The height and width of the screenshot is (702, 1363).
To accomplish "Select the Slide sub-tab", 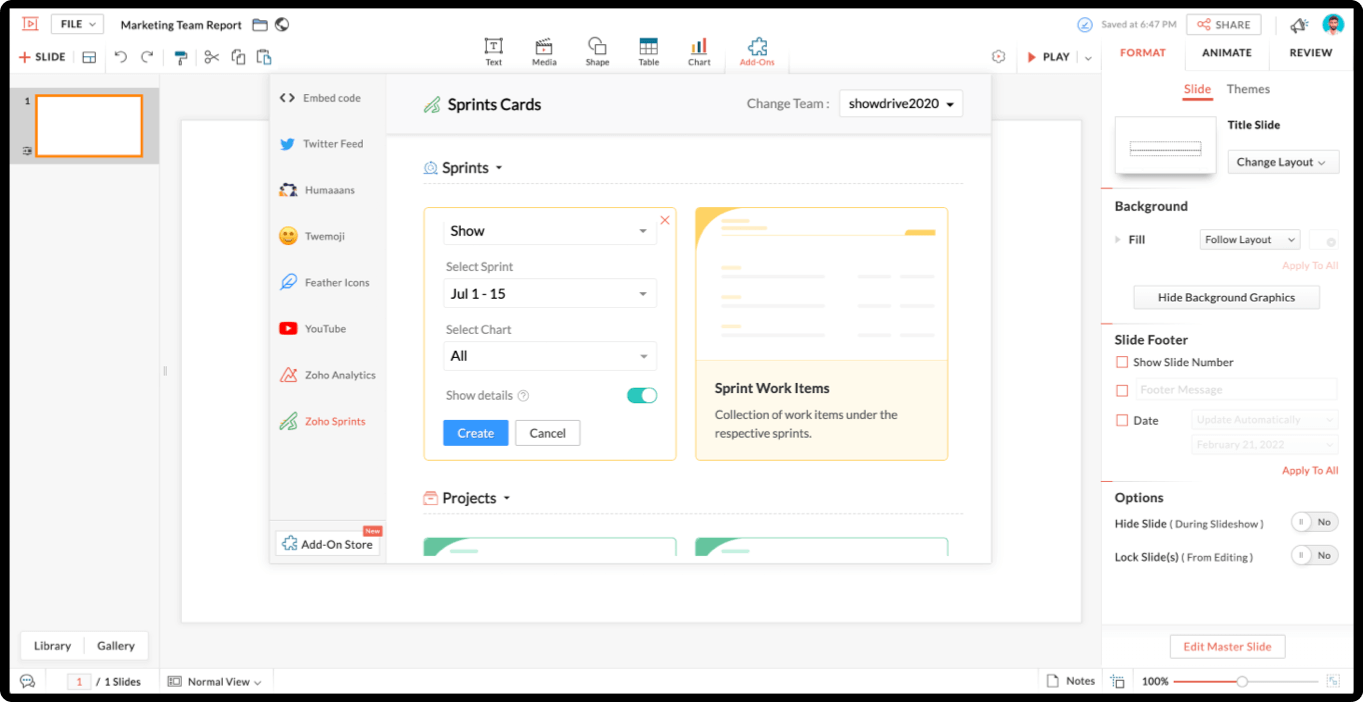I will (x=1197, y=89).
